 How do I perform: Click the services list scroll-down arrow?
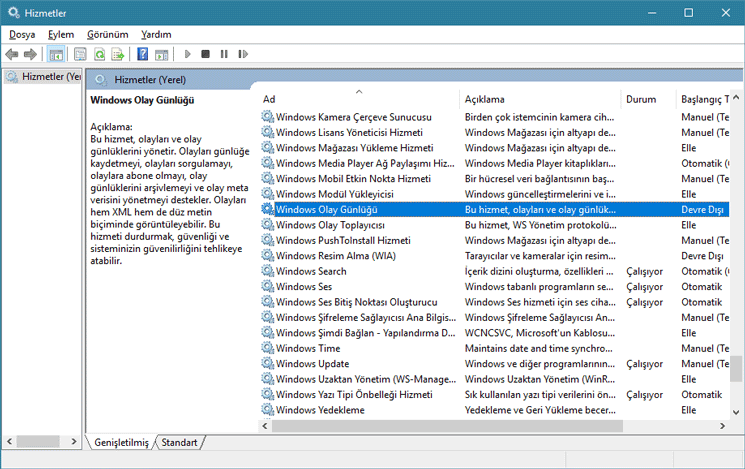(x=736, y=412)
